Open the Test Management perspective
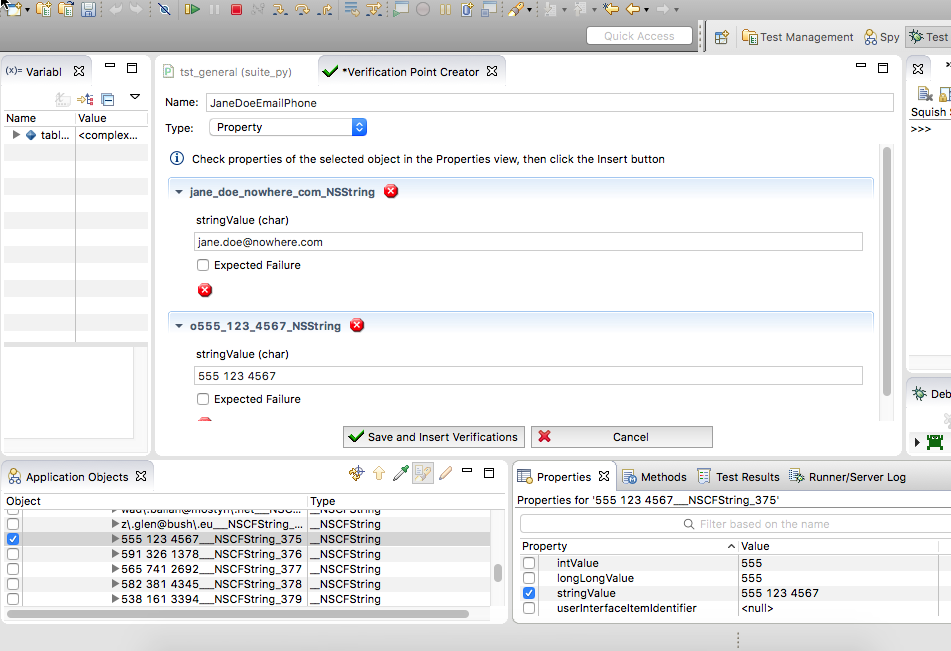The width and height of the screenshot is (951, 651). 797,37
